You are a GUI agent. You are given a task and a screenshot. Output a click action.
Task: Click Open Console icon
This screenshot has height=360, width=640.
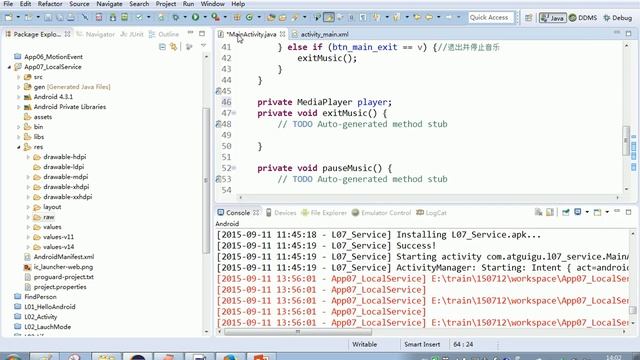[597, 212]
